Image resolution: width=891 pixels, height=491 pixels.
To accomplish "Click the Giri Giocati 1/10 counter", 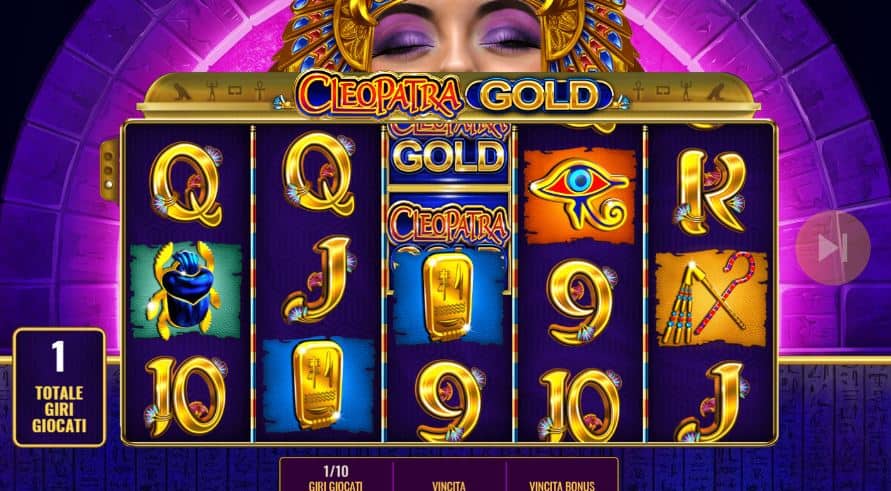I will (x=336, y=478).
